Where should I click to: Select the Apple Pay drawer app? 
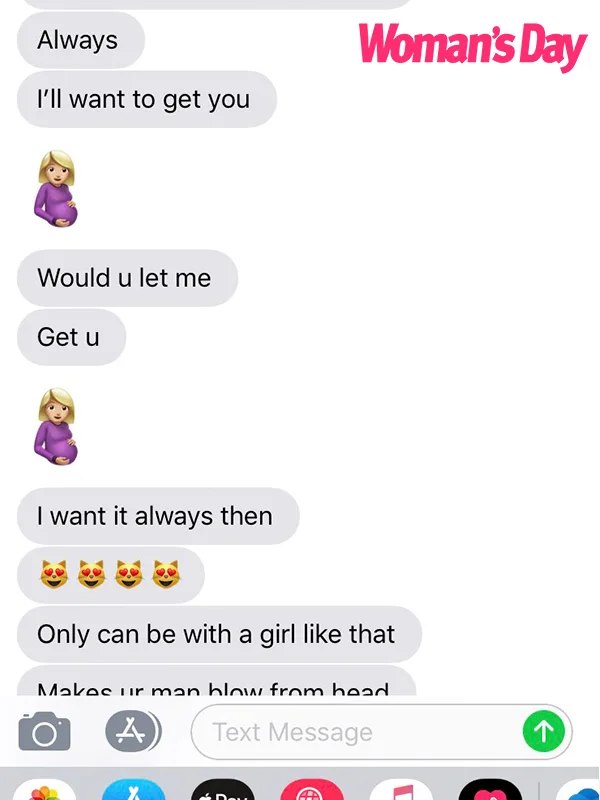(x=223, y=789)
